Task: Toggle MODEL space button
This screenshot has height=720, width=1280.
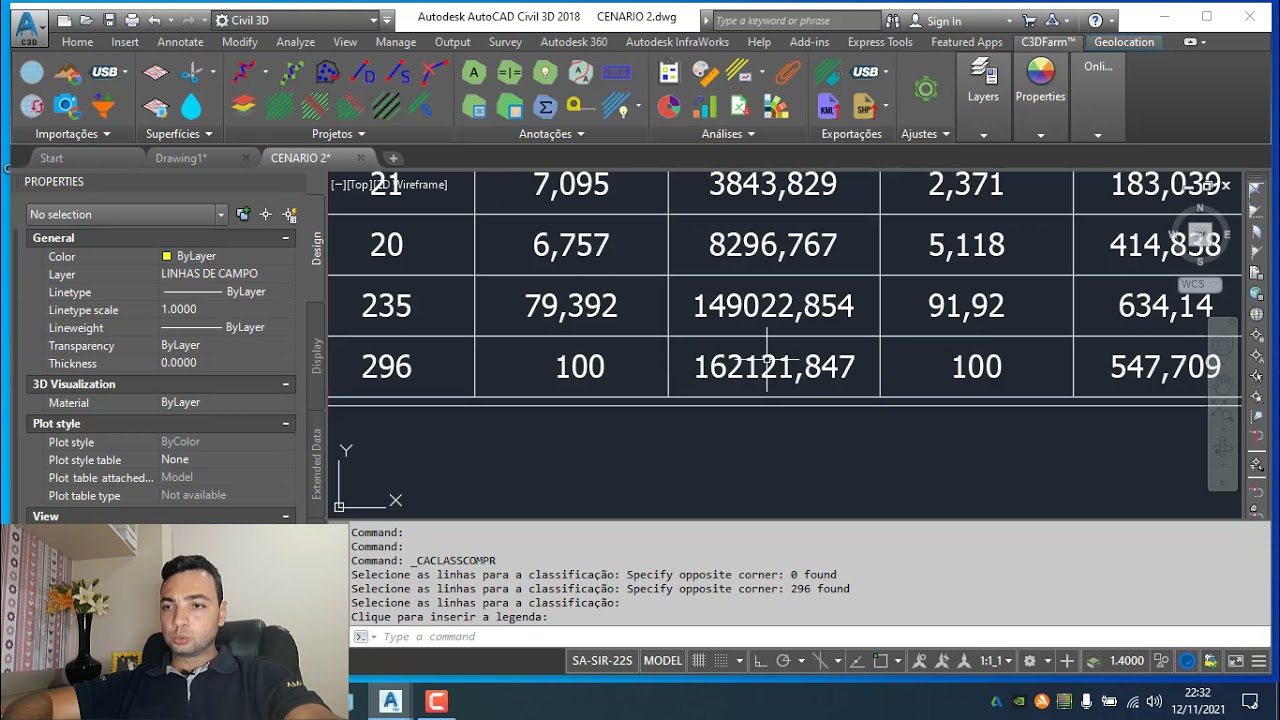Action: click(x=662, y=661)
